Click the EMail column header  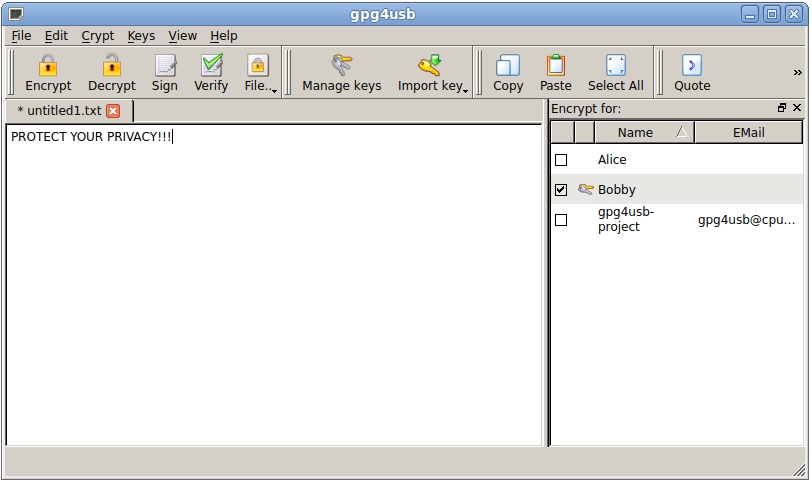pyautogui.click(x=748, y=133)
